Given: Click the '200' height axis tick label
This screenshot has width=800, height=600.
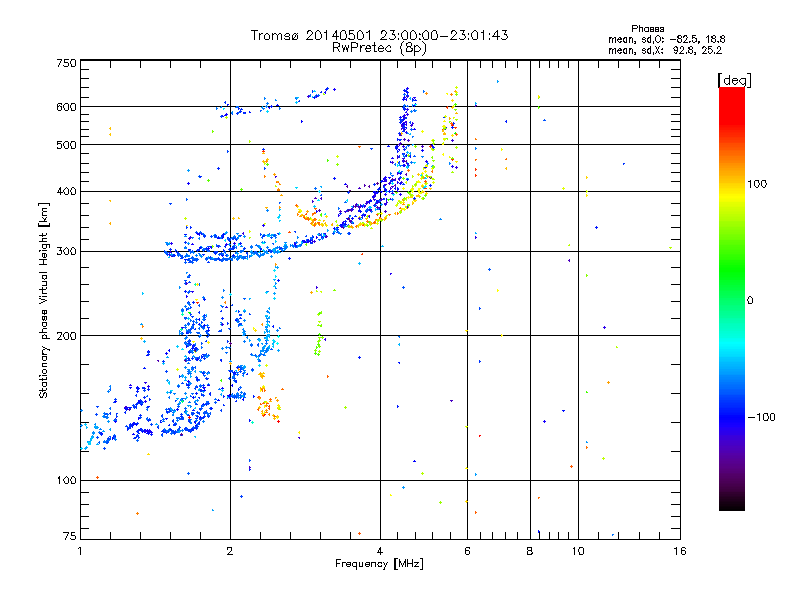Looking at the screenshot, I should (66, 336).
